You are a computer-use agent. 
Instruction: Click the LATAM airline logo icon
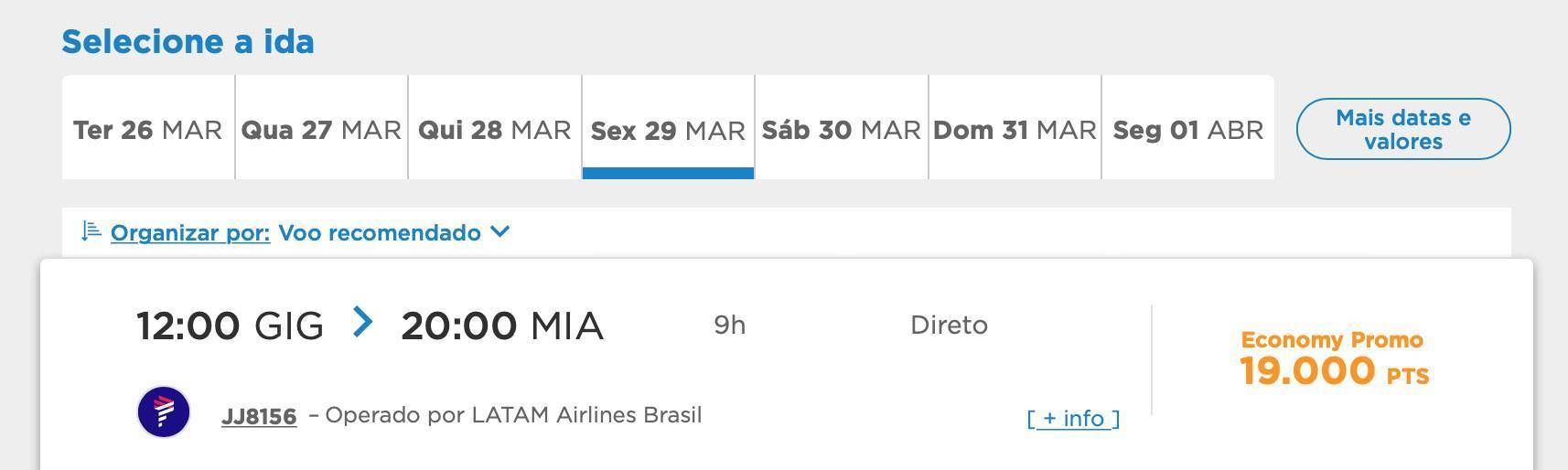tap(164, 411)
